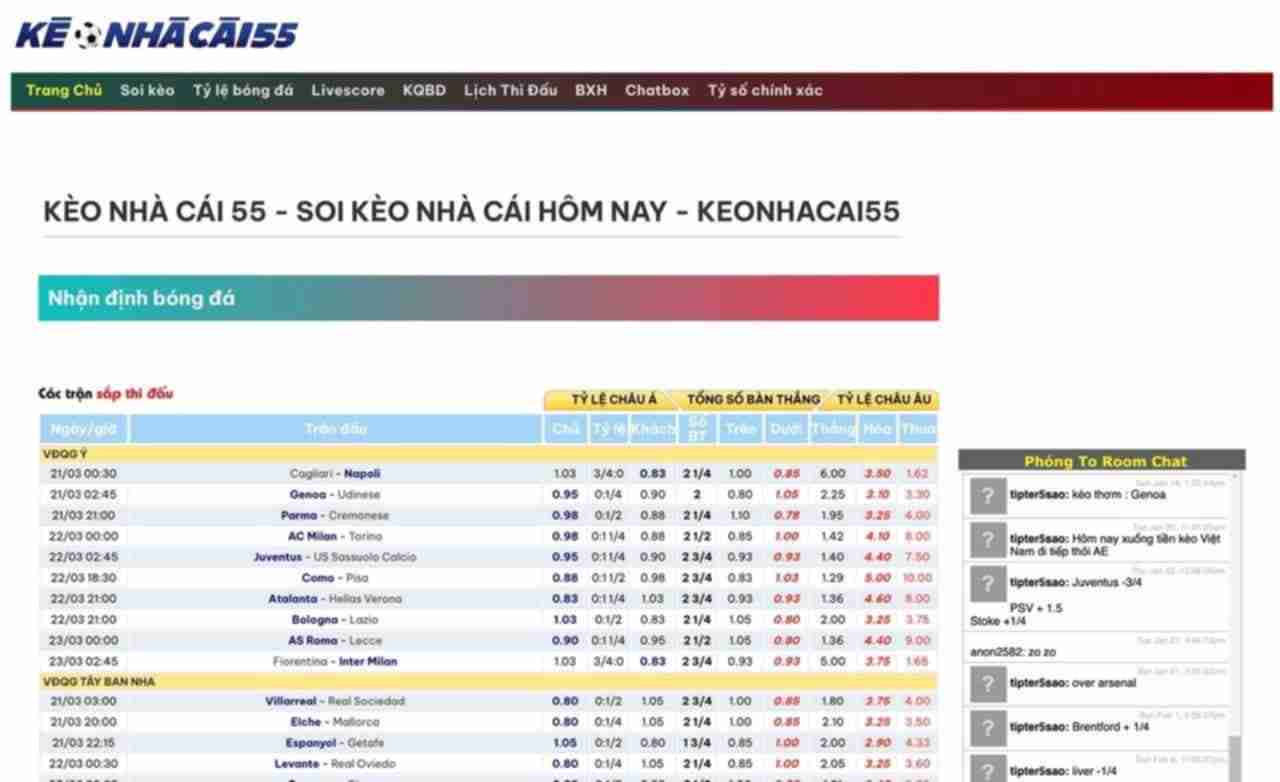Click avatar next to "Juventus -3/4" chat message

pos(987,583)
